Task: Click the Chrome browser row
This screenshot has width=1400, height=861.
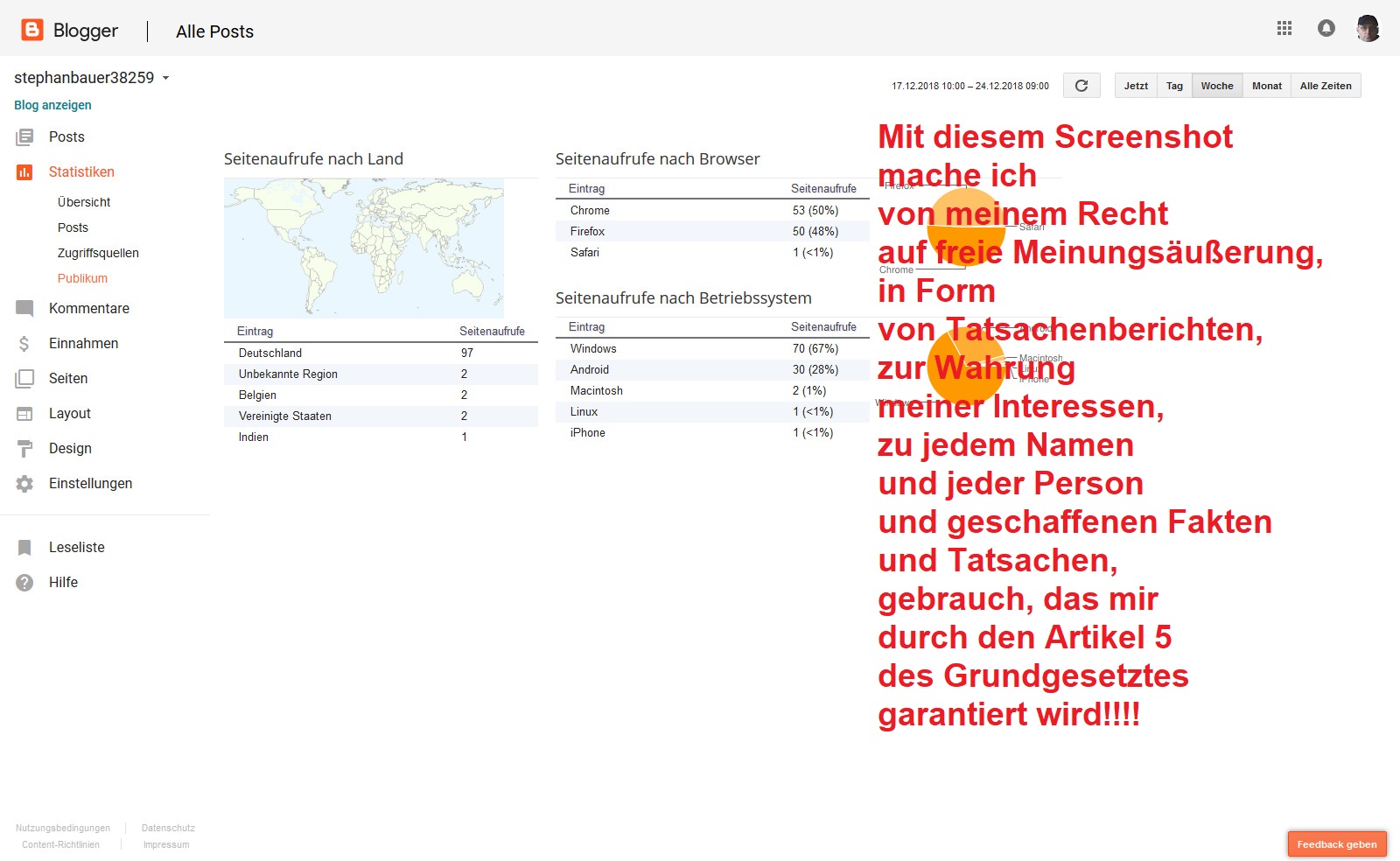Action: pos(712,210)
